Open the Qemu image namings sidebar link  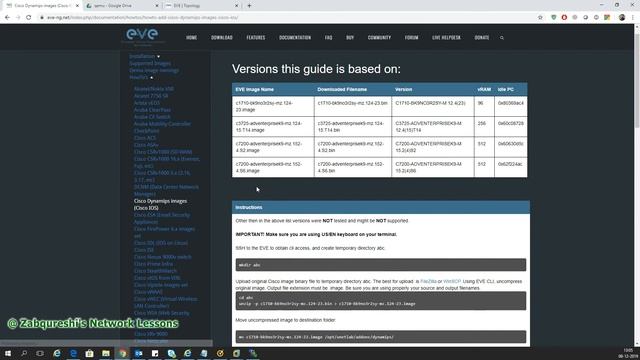tap(154, 70)
